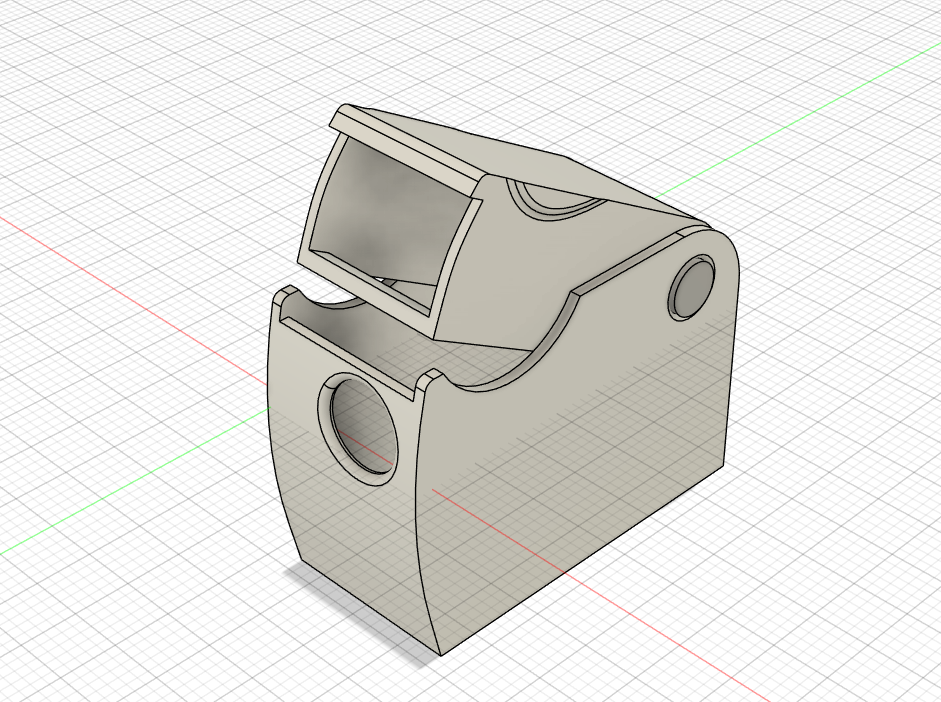Viewport: 941px width, 702px height.
Task: Select the large circular hole on front face
Action: coord(359,428)
